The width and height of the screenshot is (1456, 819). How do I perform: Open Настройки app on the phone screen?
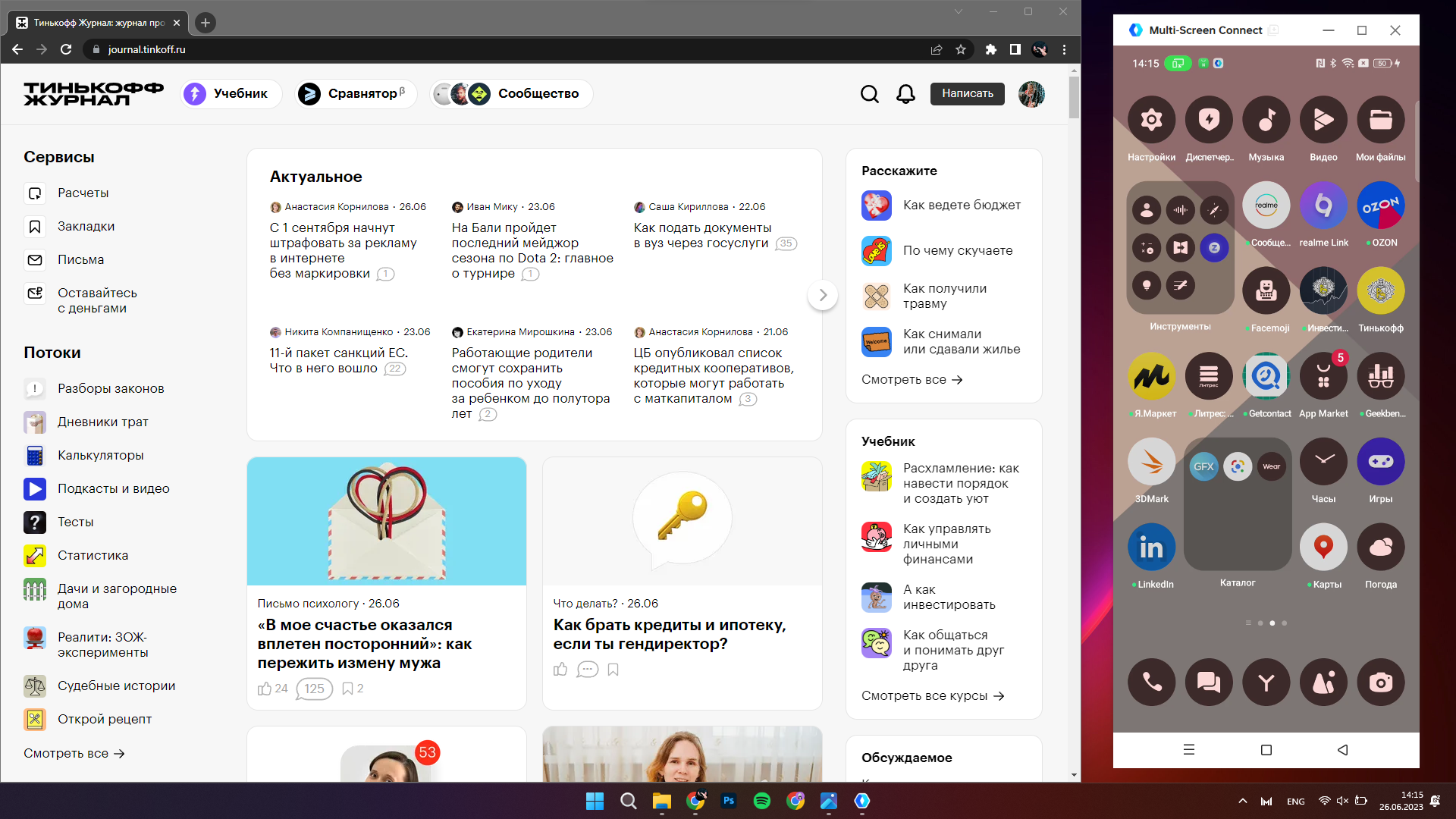(1151, 120)
